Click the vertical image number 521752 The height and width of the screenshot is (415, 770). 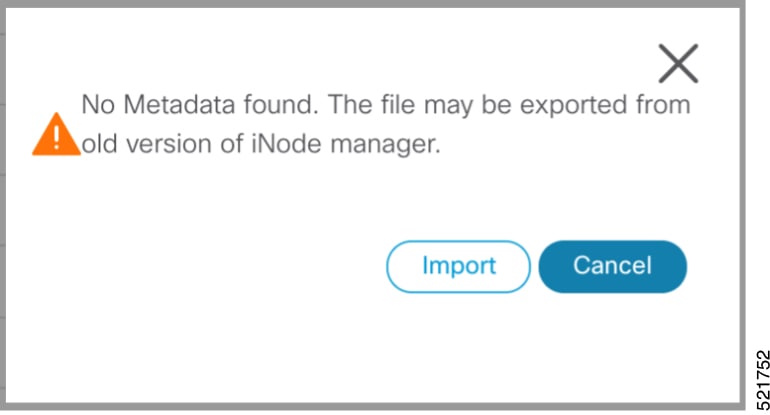(763, 380)
